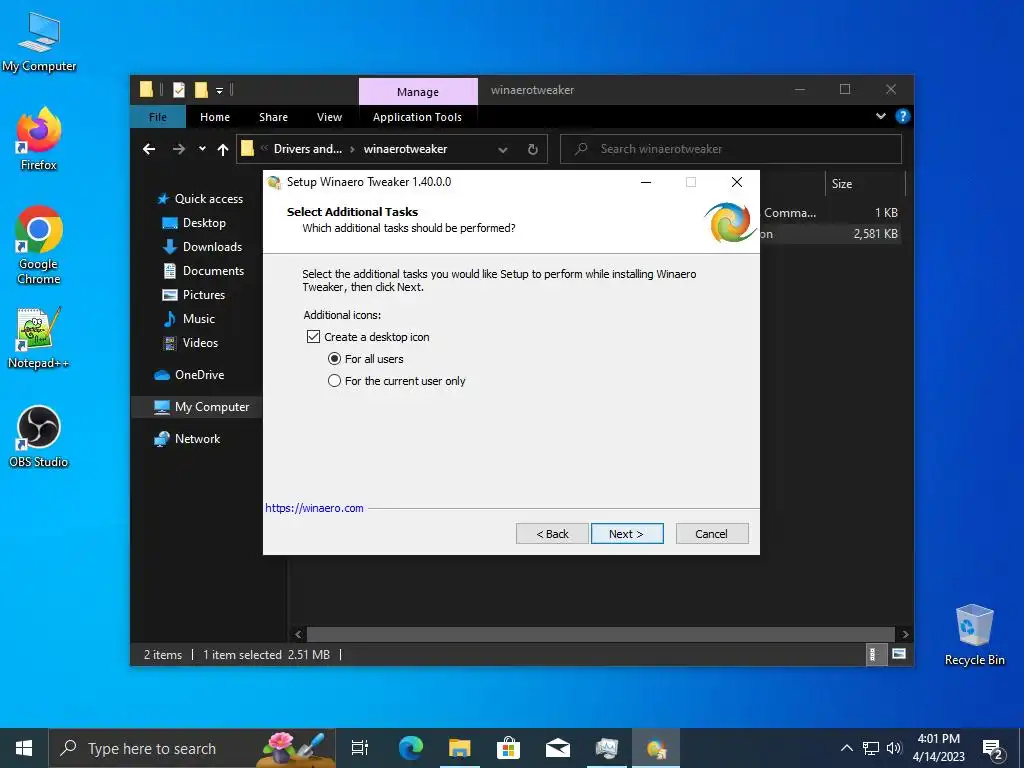Switch to the View ribbon tab

point(329,117)
